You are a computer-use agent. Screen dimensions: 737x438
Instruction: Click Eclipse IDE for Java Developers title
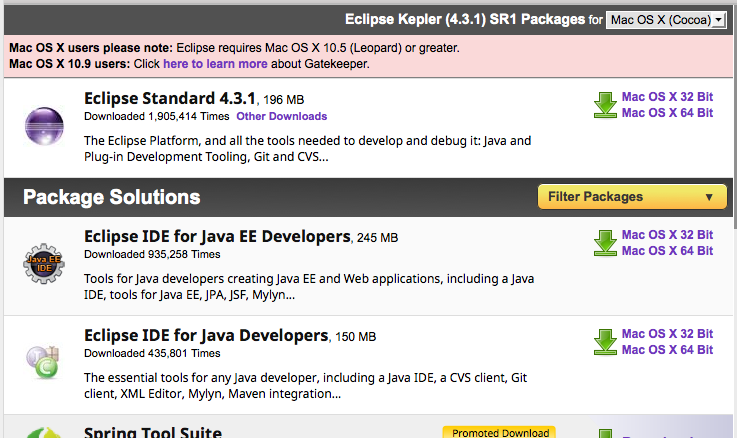(x=206, y=336)
